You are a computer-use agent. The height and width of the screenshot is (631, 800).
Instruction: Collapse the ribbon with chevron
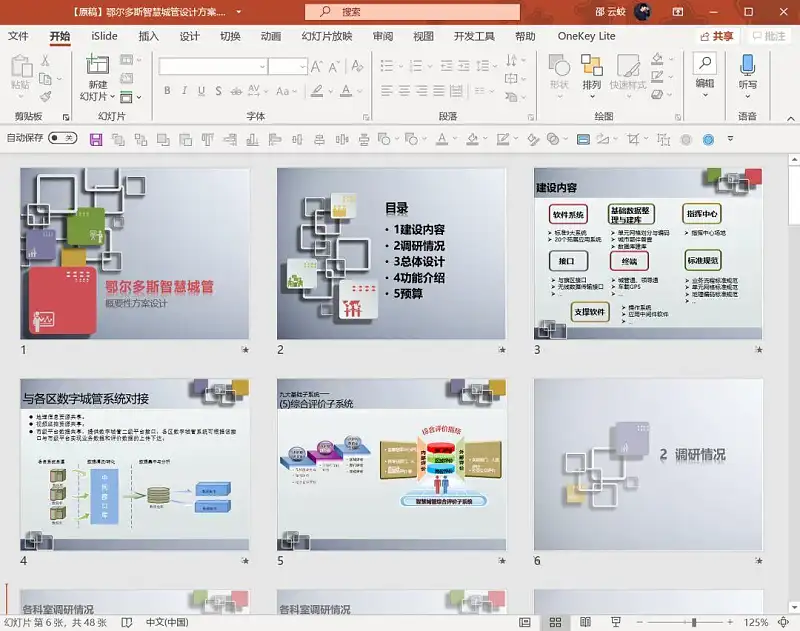click(791, 118)
